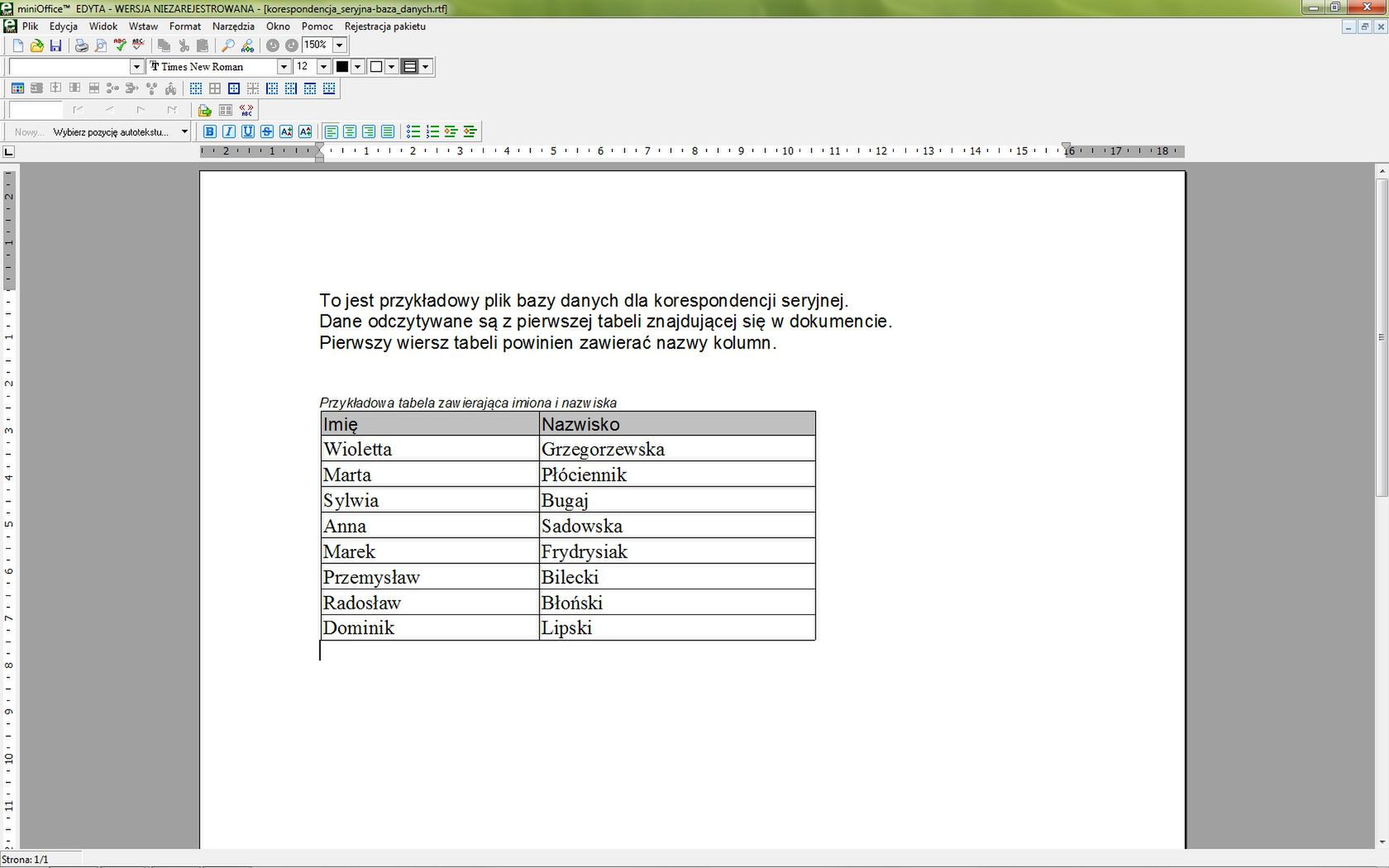This screenshot has height=868, width=1389.
Task: Expand the Times New Roman font list
Action: 284,67
